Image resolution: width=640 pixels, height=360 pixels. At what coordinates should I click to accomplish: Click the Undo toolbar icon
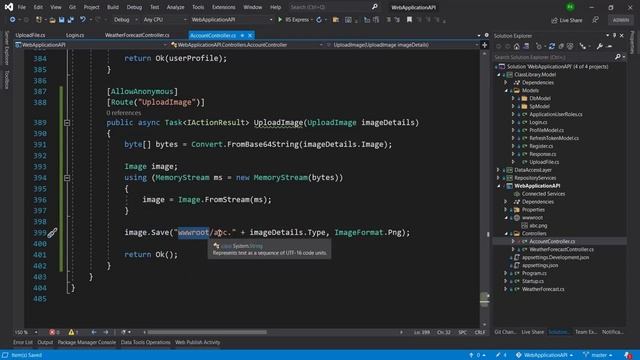click(x=83, y=20)
